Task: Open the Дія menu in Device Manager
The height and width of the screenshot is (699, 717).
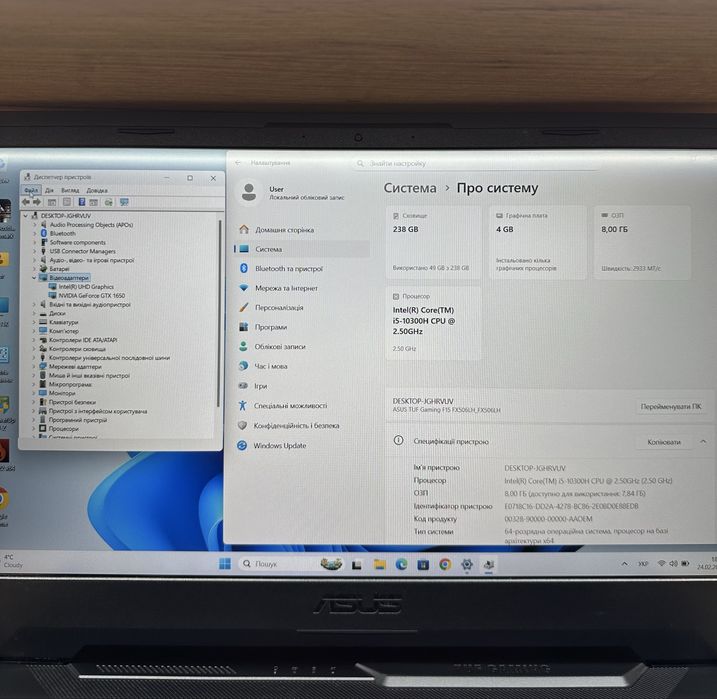Action: pyautogui.click(x=49, y=190)
